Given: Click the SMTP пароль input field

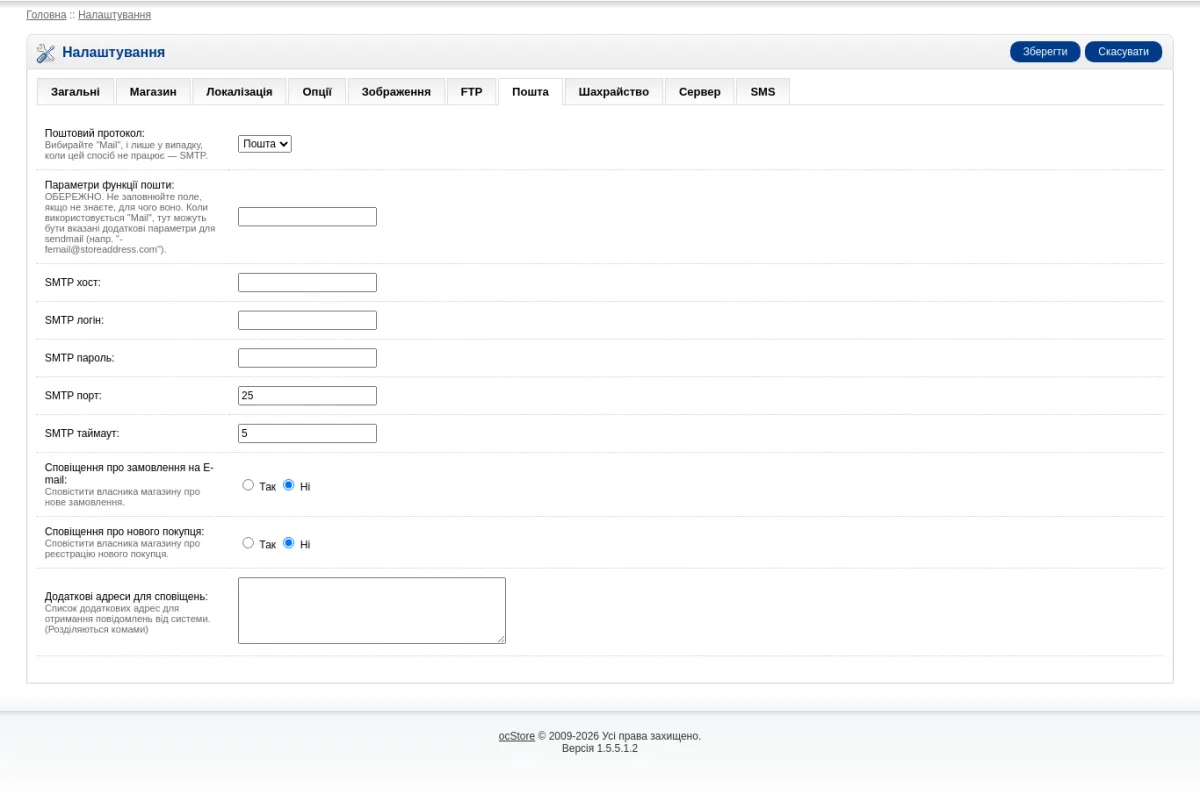Looking at the screenshot, I should click(307, 358).
